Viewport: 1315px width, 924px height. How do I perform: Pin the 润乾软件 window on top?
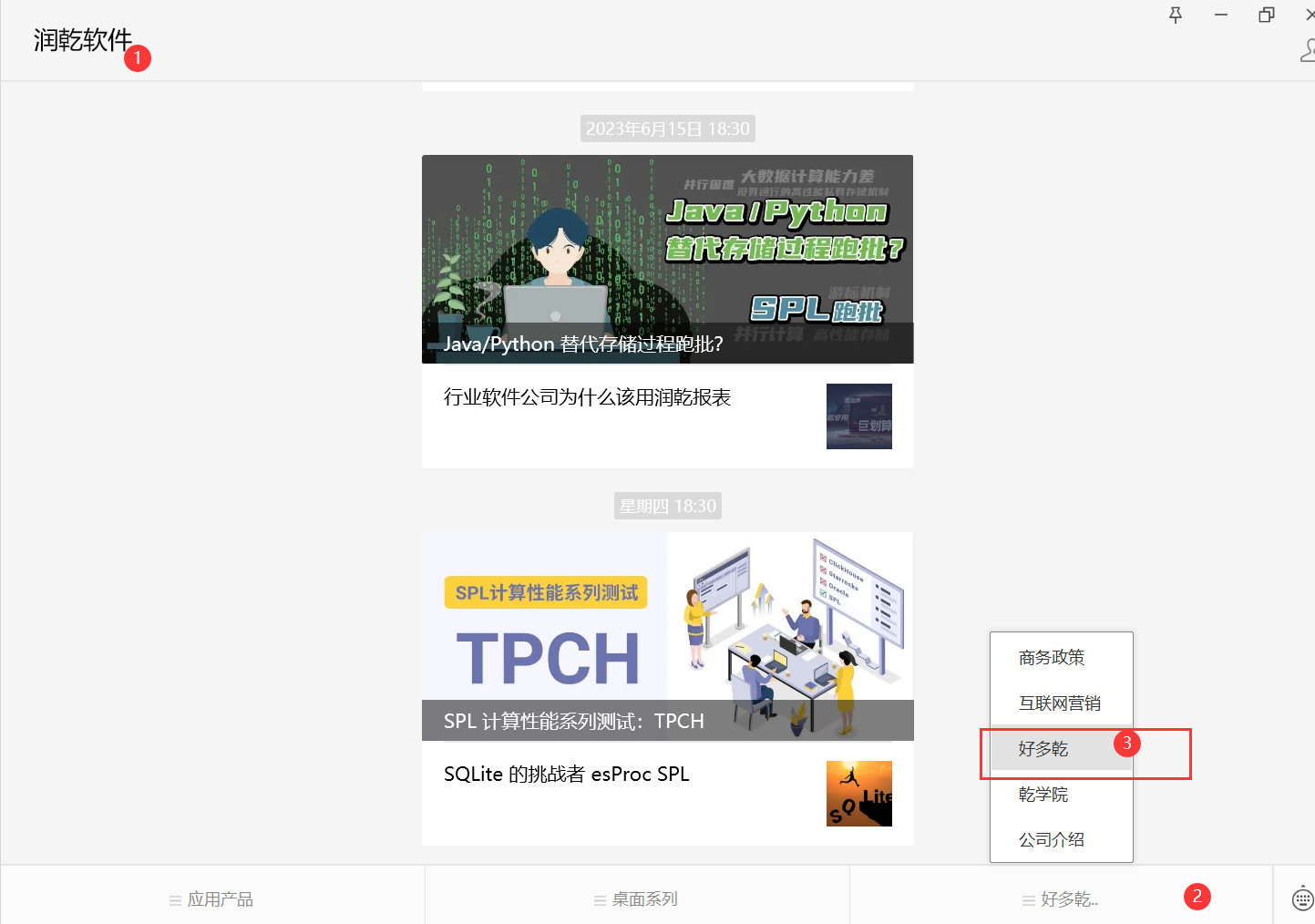(x=1176, y=15)
